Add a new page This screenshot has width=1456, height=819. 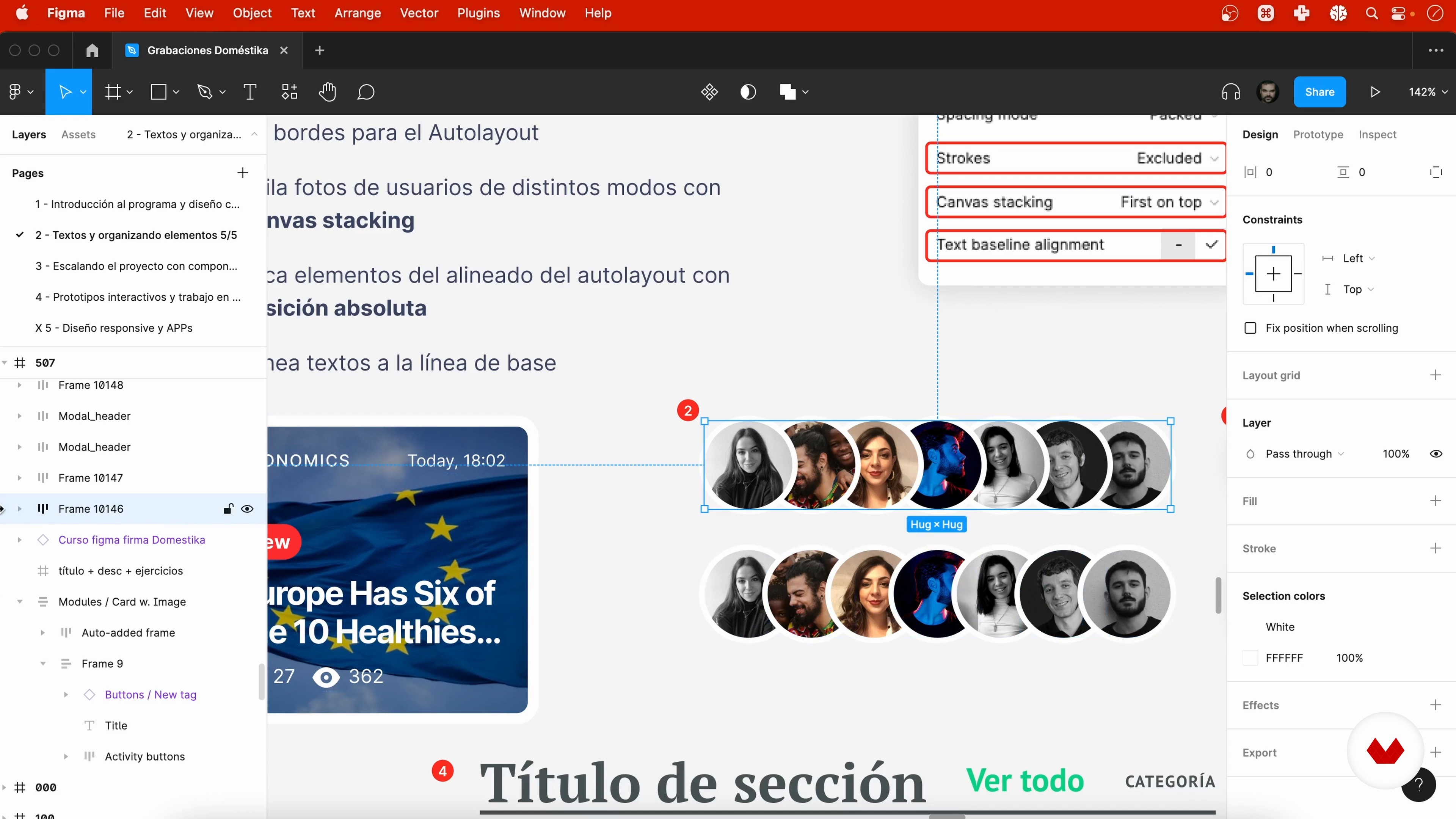tap(243, 173)
